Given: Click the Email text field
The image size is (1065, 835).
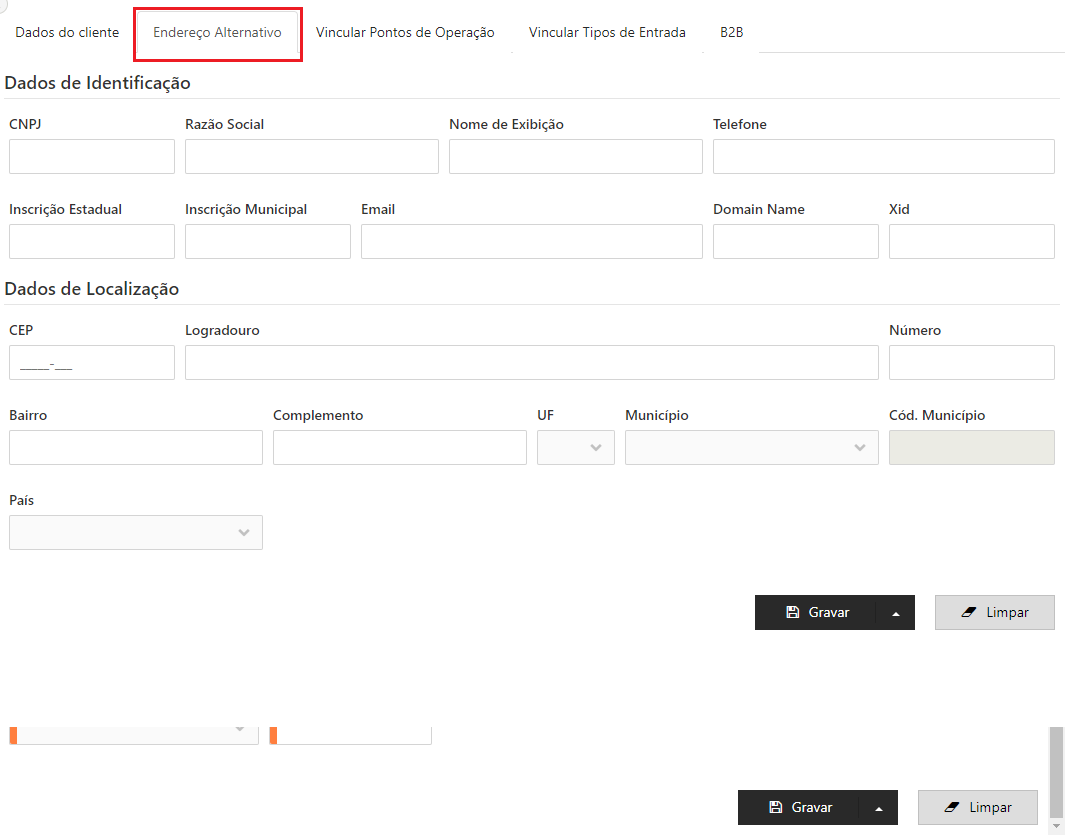Looking at the screenshot, I should [x=531, y=242].
